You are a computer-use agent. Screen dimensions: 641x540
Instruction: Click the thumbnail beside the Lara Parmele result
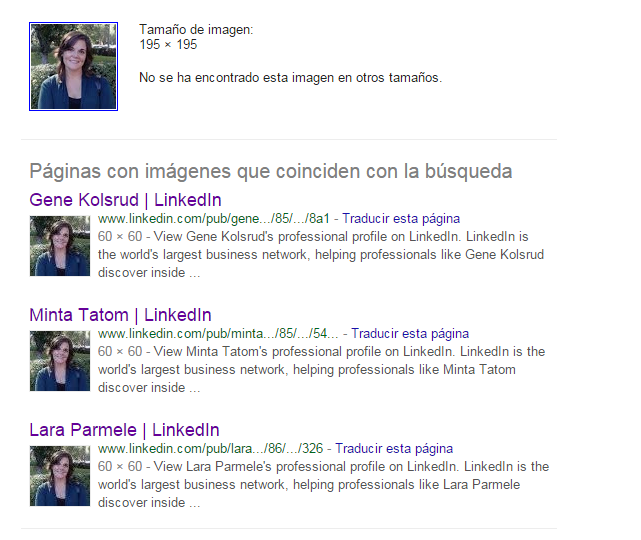60,476
